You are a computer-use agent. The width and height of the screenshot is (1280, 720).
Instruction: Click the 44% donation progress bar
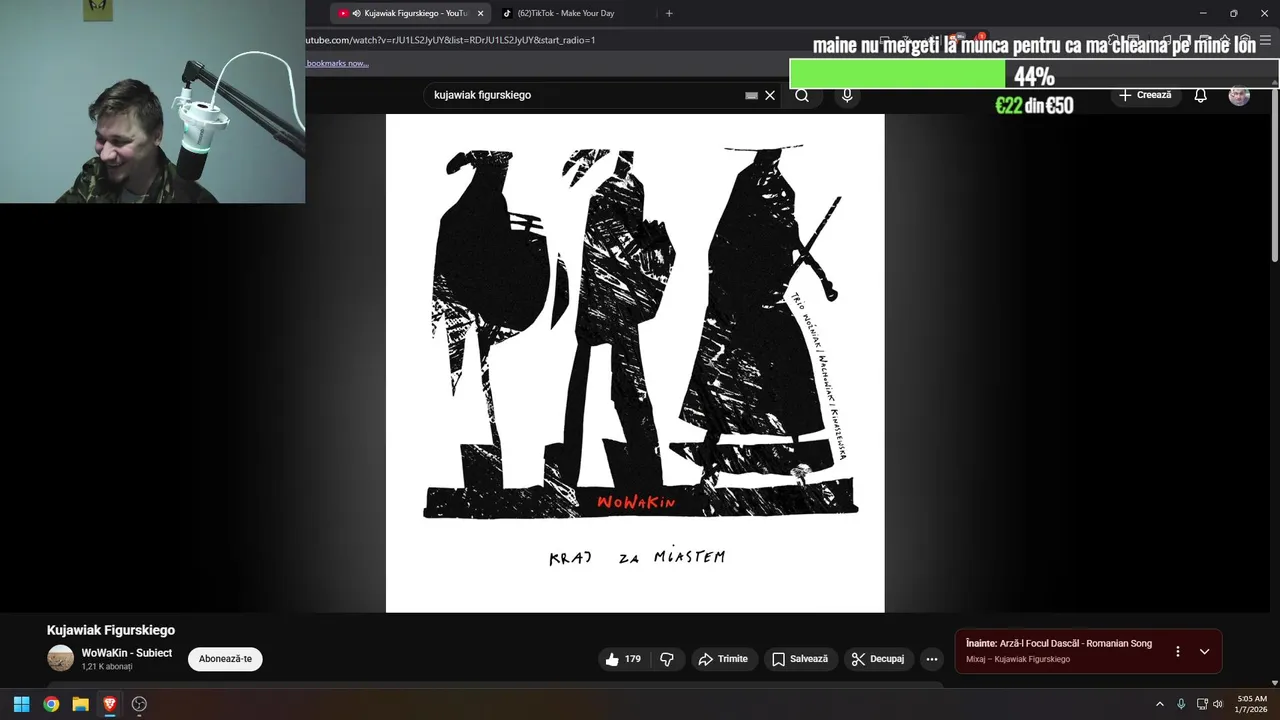(1034, 75)
